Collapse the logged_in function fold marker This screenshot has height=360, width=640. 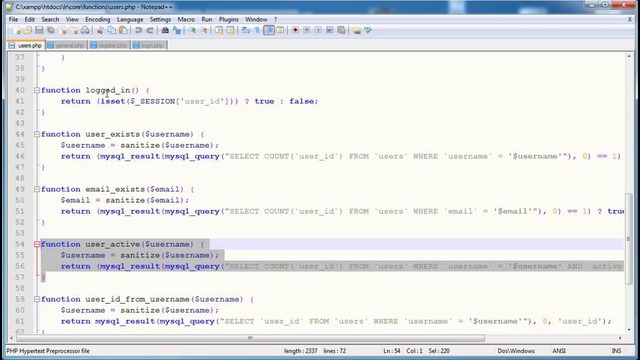[x=37, y=90]
